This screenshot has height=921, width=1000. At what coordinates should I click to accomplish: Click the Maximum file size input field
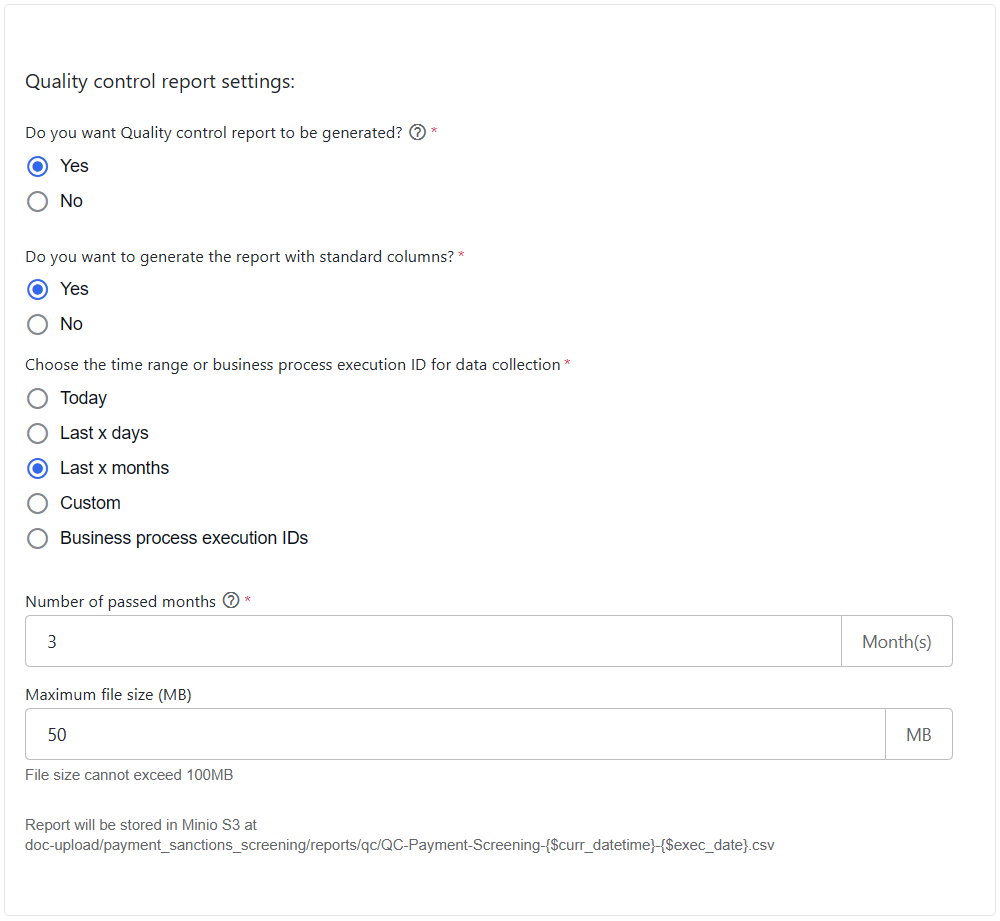[455, 734]
